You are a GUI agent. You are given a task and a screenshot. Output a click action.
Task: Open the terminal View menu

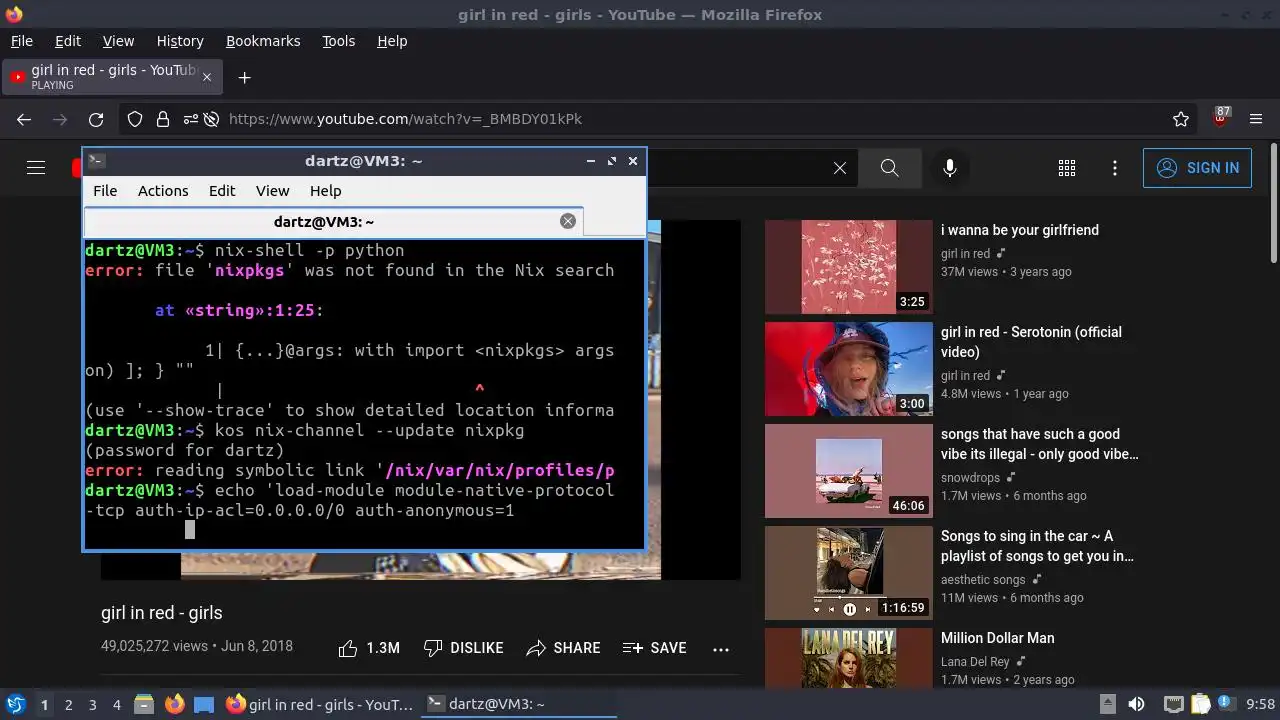[x=272, y=191]
